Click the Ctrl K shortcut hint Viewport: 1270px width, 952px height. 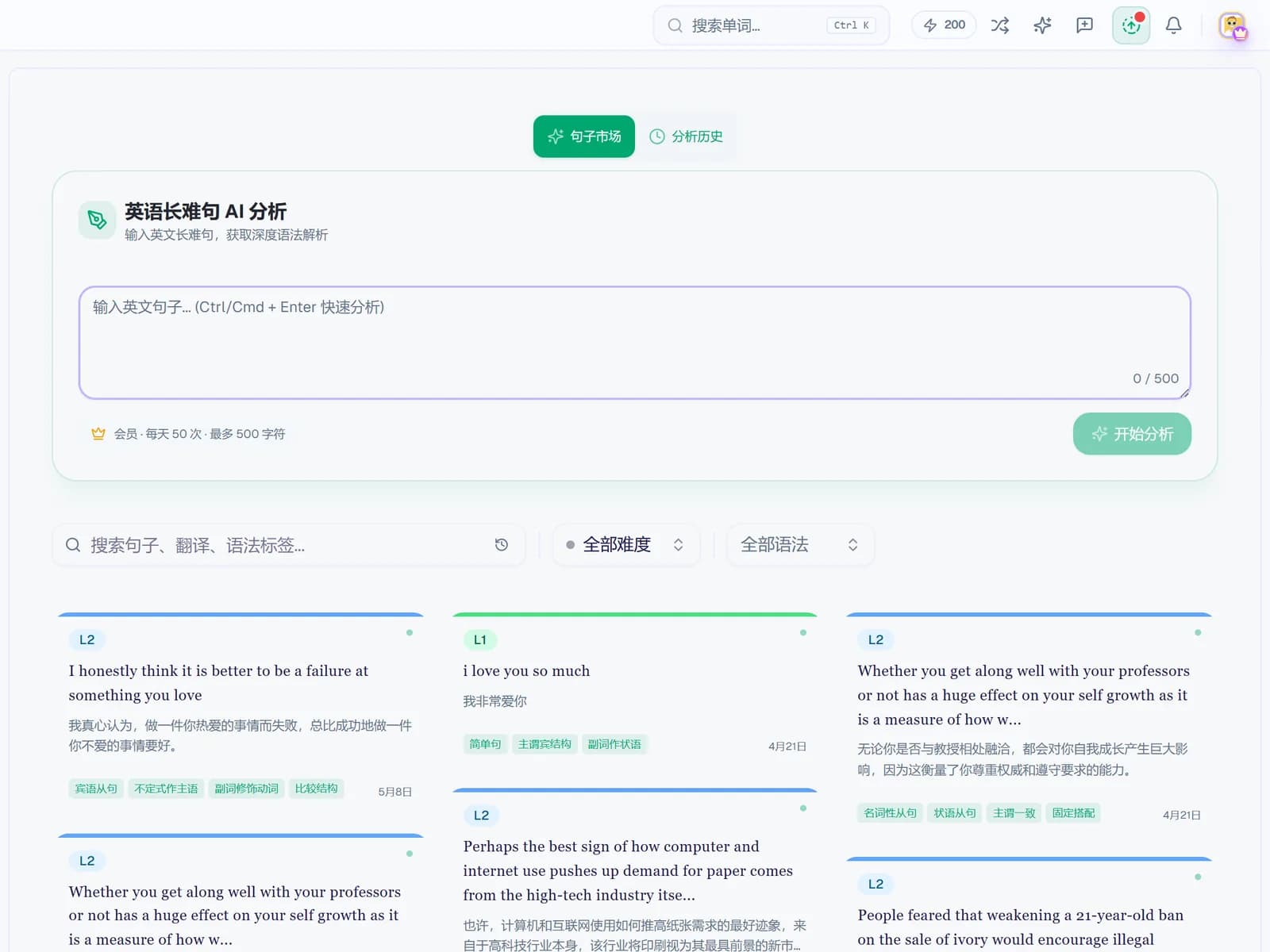851,25
